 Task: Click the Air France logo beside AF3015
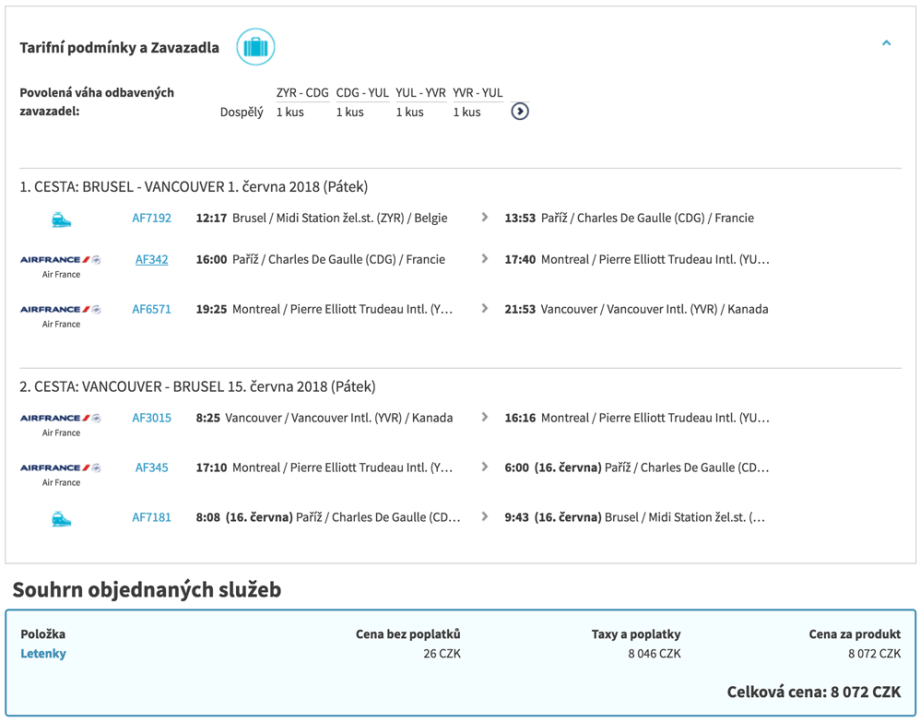61,419
